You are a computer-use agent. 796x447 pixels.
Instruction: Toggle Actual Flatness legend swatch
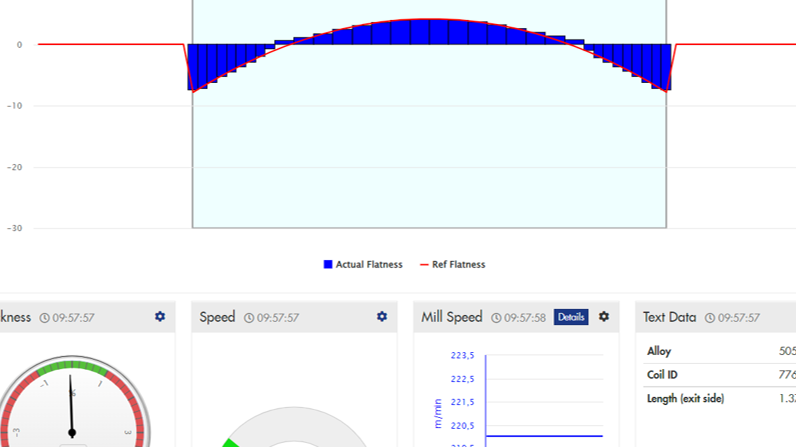point(328,264)
